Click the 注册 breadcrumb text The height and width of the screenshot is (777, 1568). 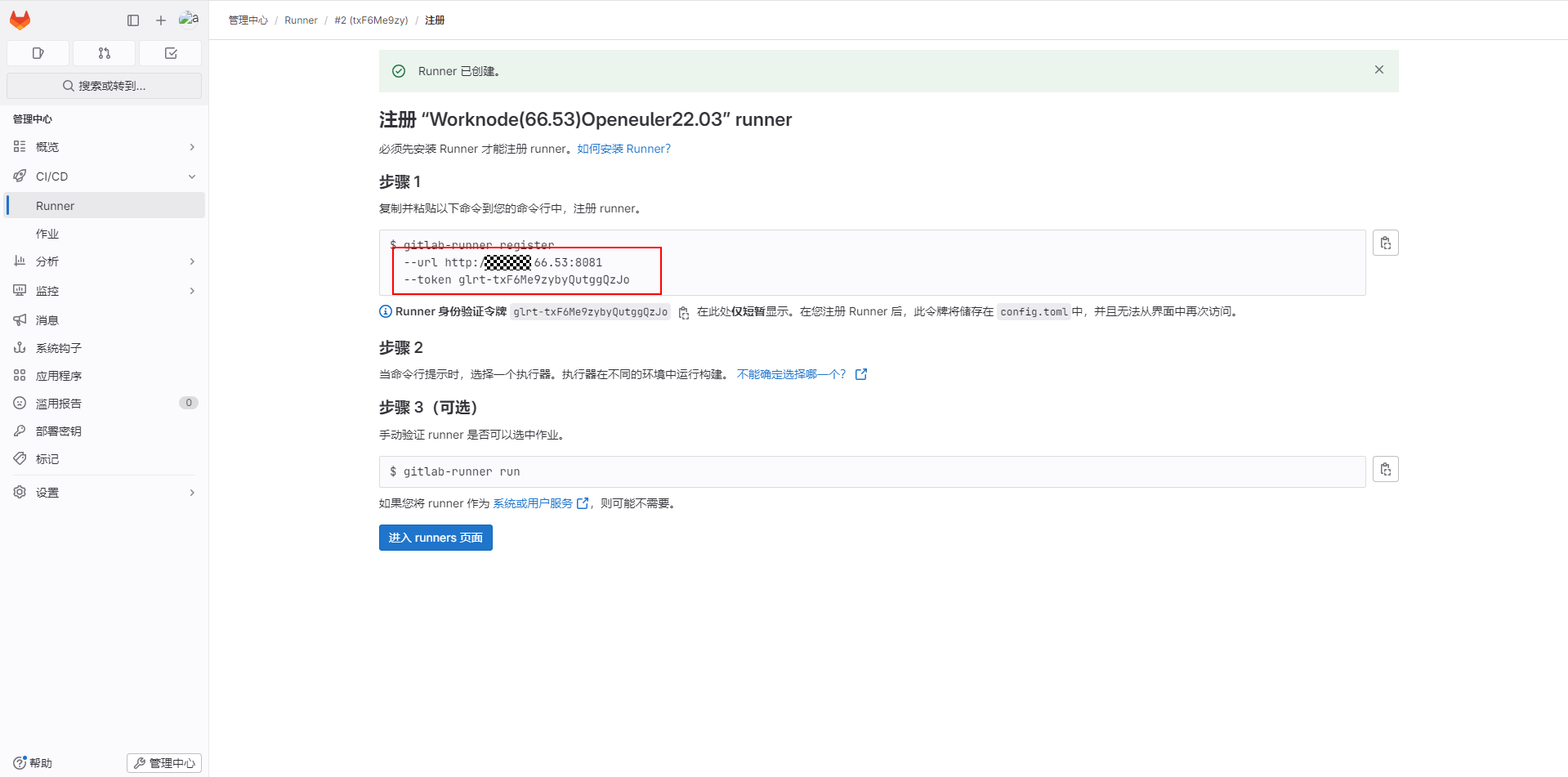[435, 20]
